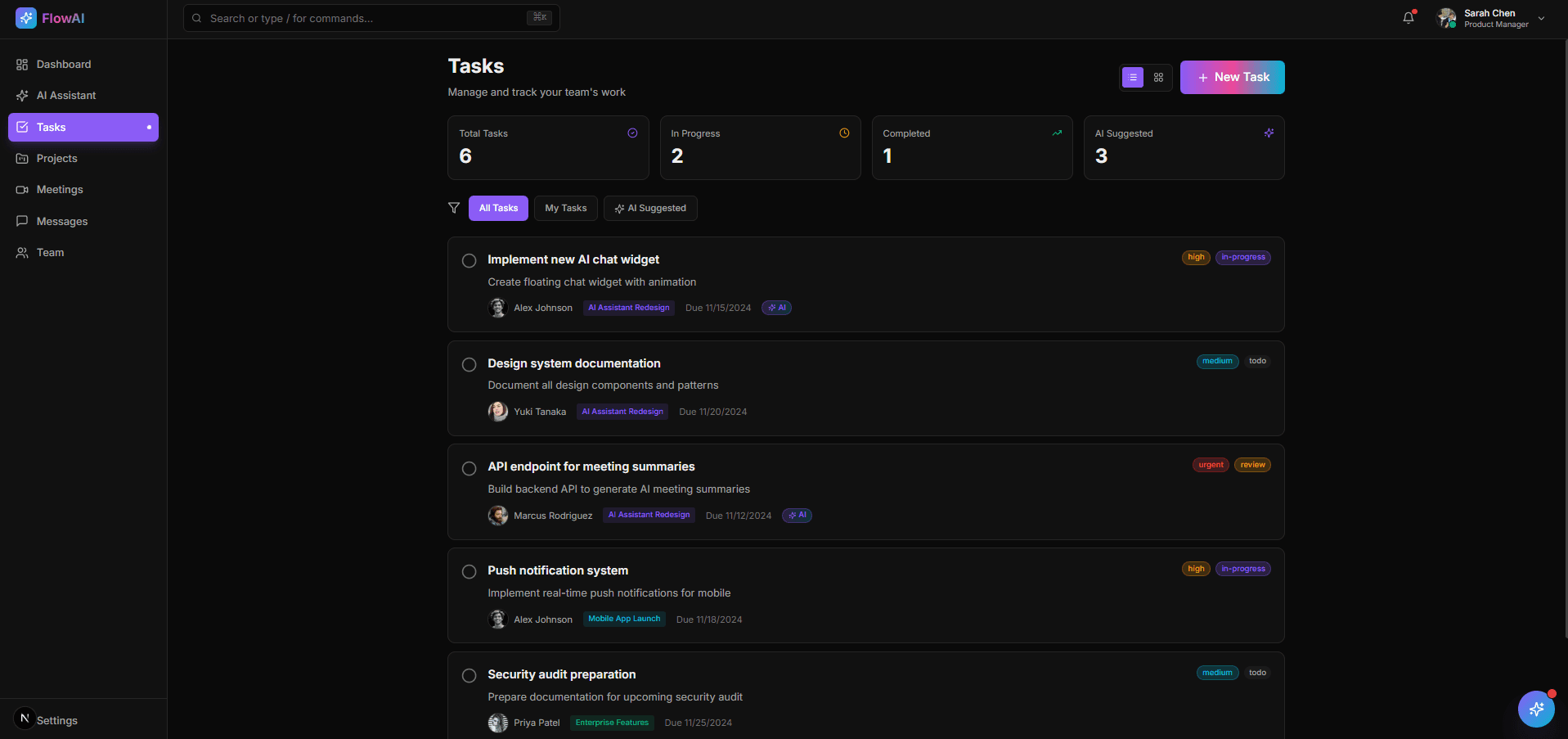Select AI Assistant in the sidebar
The image size is (1568, 739).
(65, 95)
